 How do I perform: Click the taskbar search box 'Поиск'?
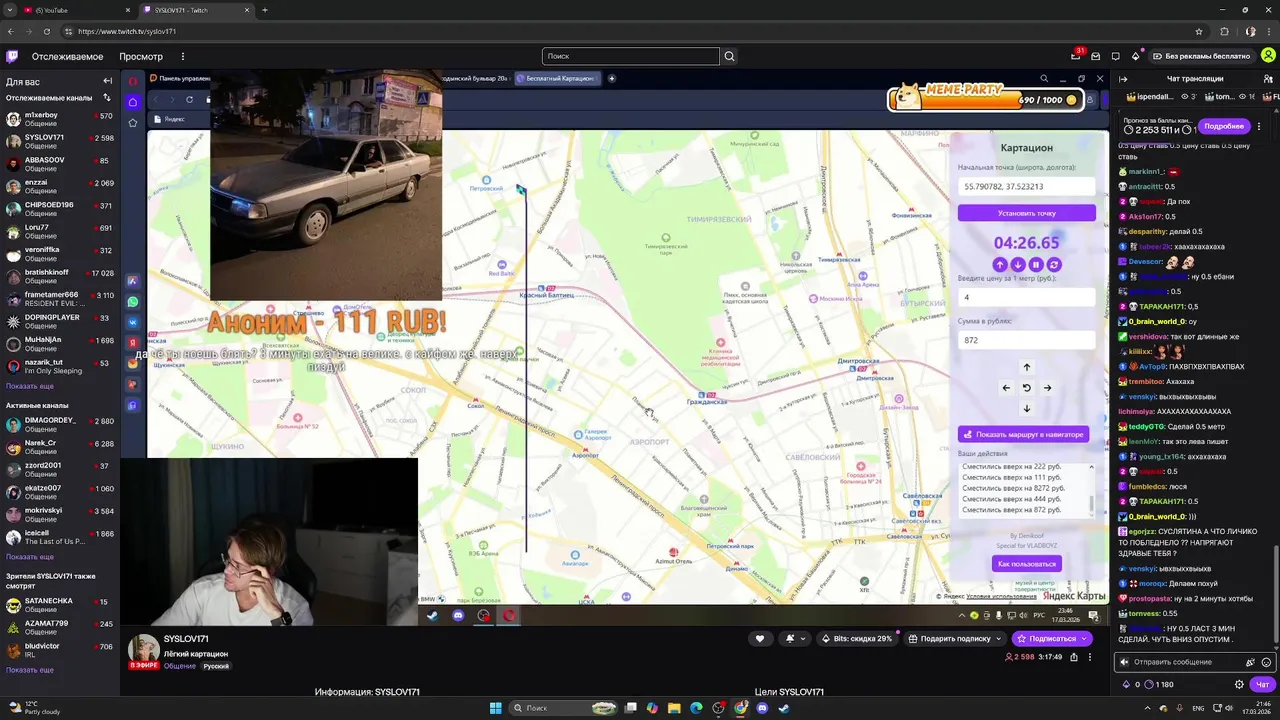click(x=564, y=708)
